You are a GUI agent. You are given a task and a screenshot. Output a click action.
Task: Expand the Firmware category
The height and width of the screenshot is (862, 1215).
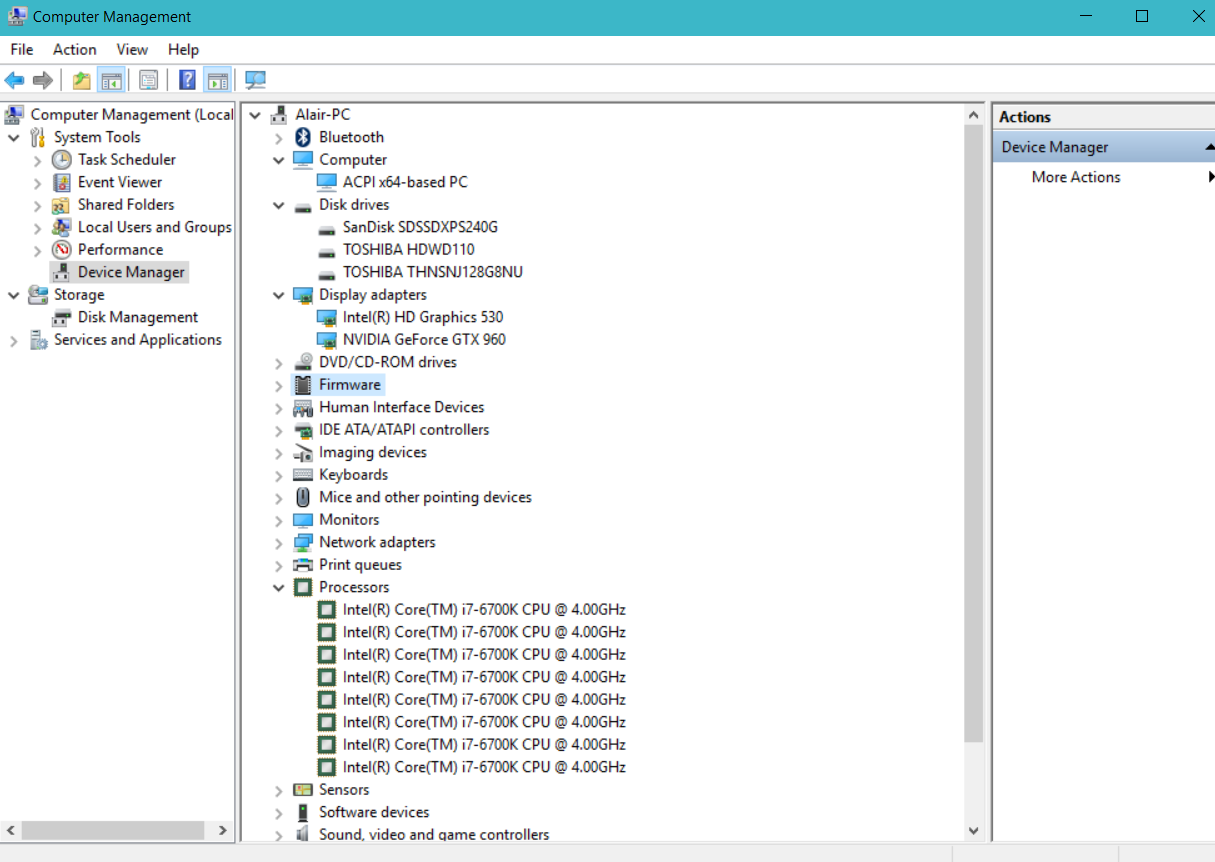coord(278,384)
